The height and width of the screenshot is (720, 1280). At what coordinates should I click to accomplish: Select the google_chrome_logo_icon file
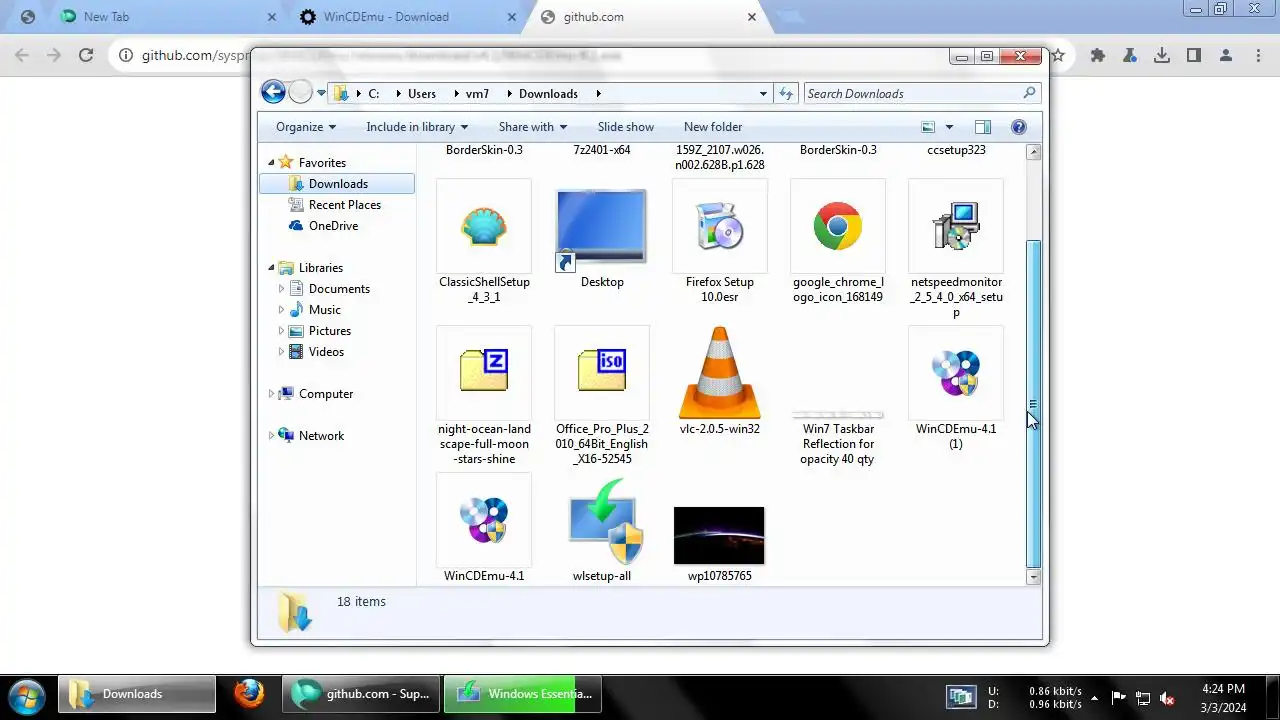pos(838,226)
